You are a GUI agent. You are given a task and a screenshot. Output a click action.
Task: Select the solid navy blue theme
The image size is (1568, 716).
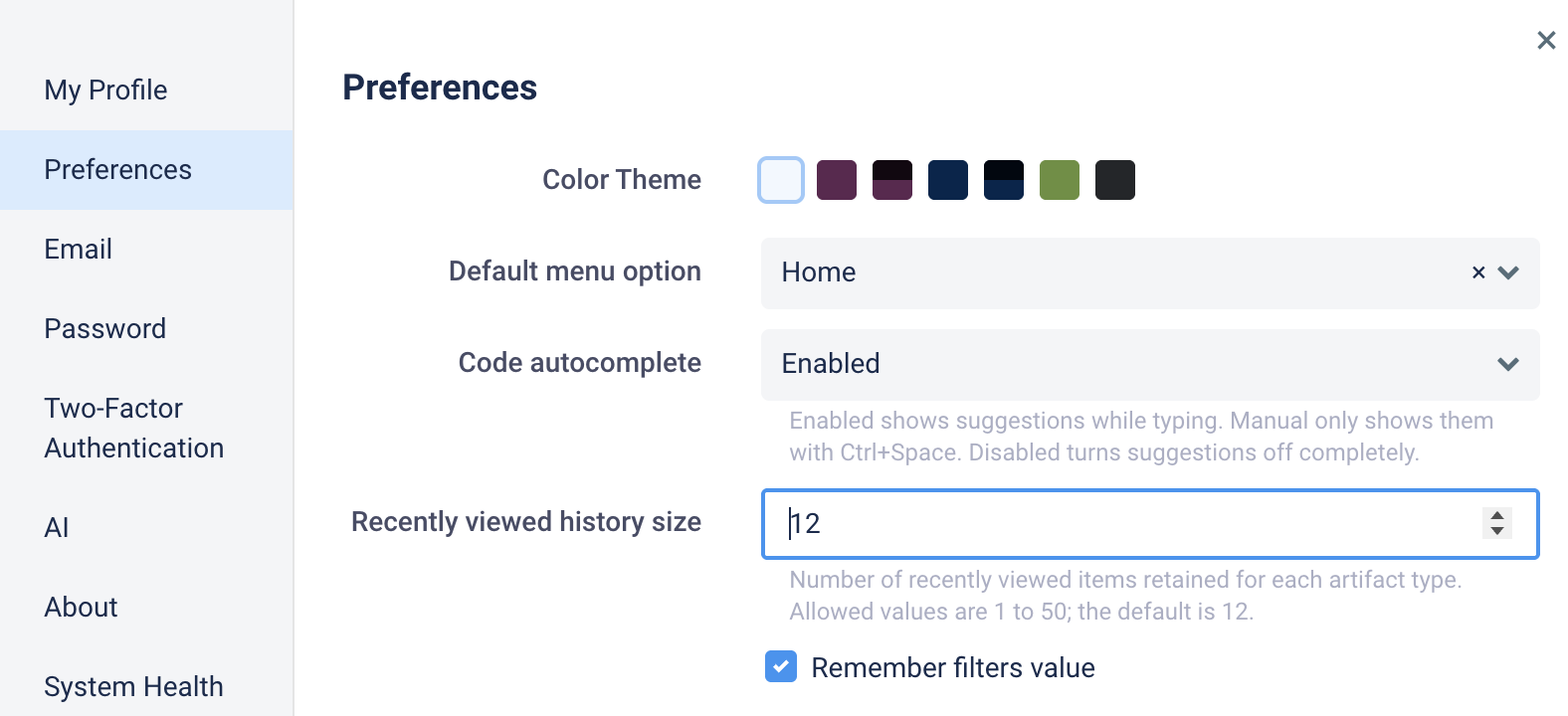pos(948,180)
